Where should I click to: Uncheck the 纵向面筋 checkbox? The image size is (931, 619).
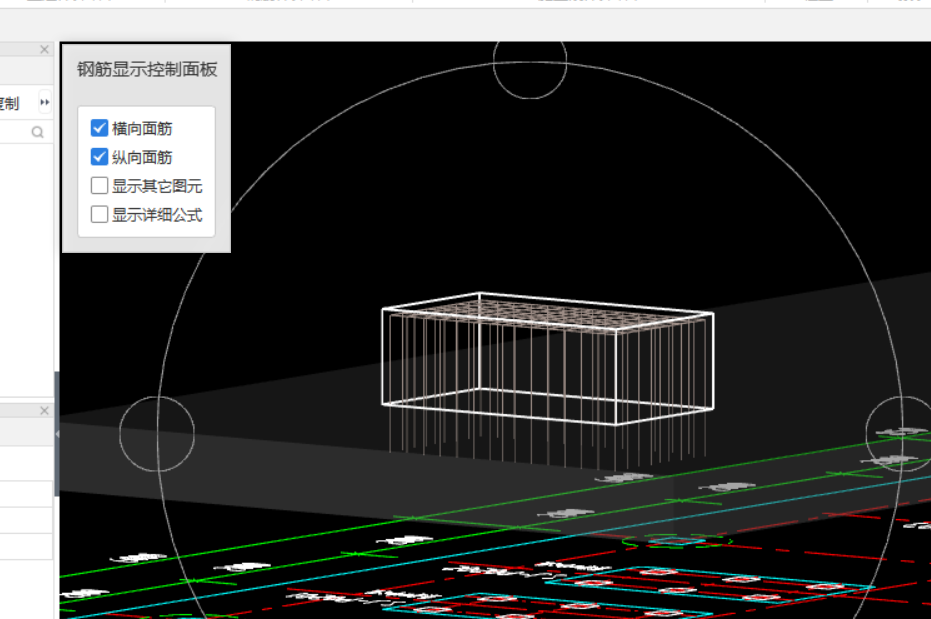pos(99,157)
